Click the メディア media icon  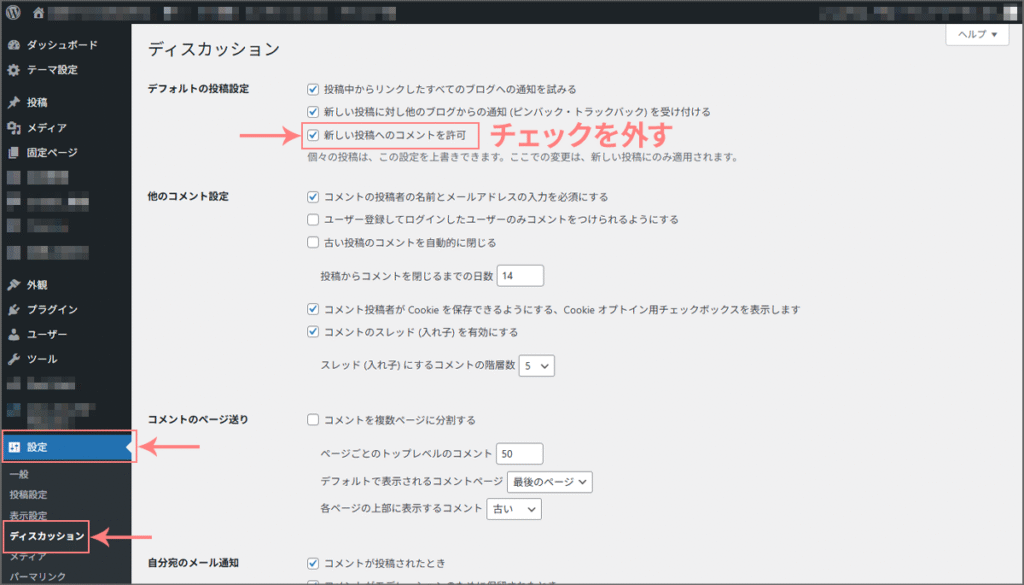(14, 128)
